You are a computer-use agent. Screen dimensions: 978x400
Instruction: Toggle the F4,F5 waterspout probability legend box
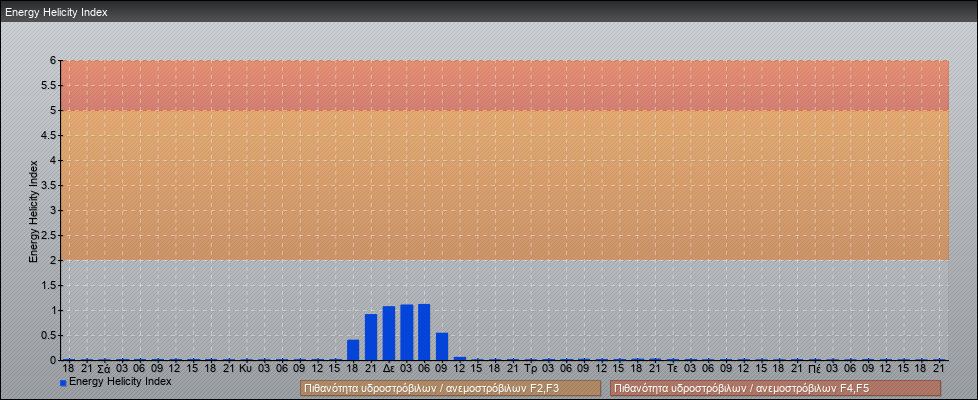[x=775, y=388]
